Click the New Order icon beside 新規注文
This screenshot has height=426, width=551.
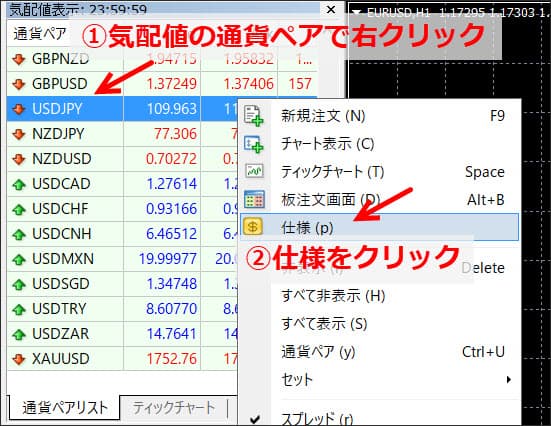(254, 116)
